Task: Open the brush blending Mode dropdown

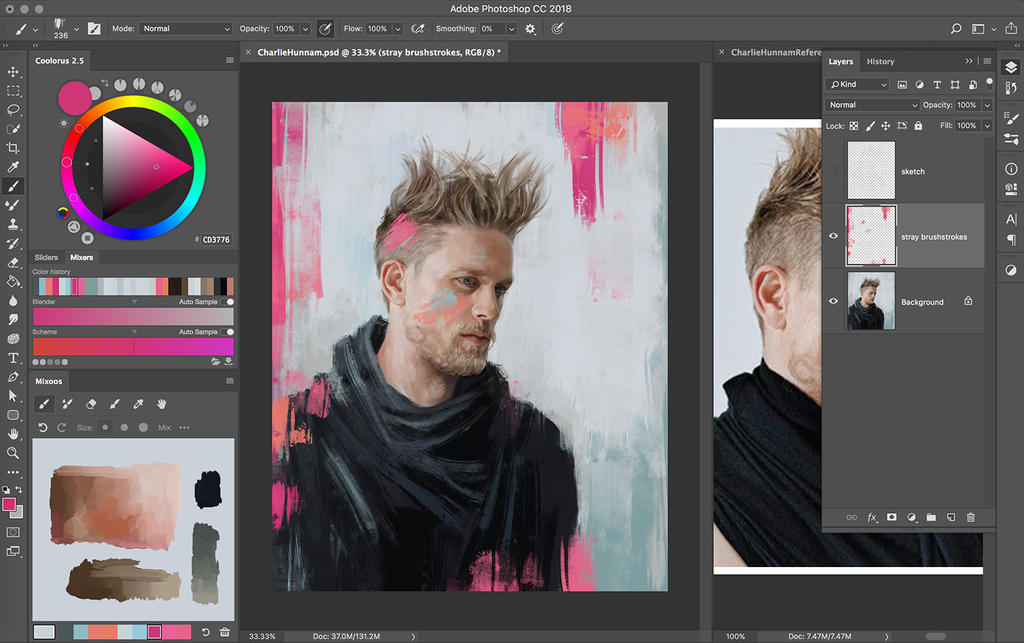Action: (185, 29)
